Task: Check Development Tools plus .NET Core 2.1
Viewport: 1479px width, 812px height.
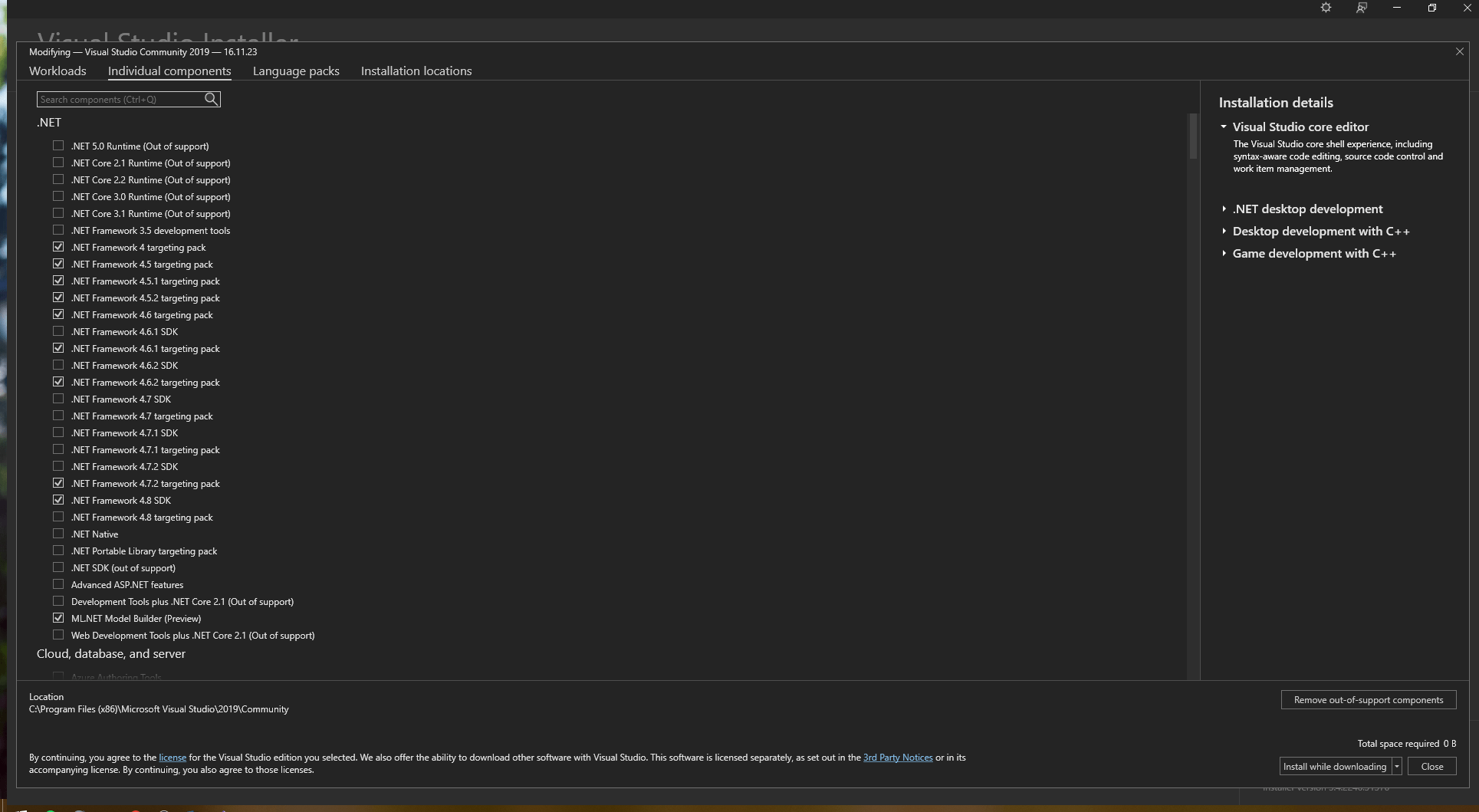Action: coord(58,601)
